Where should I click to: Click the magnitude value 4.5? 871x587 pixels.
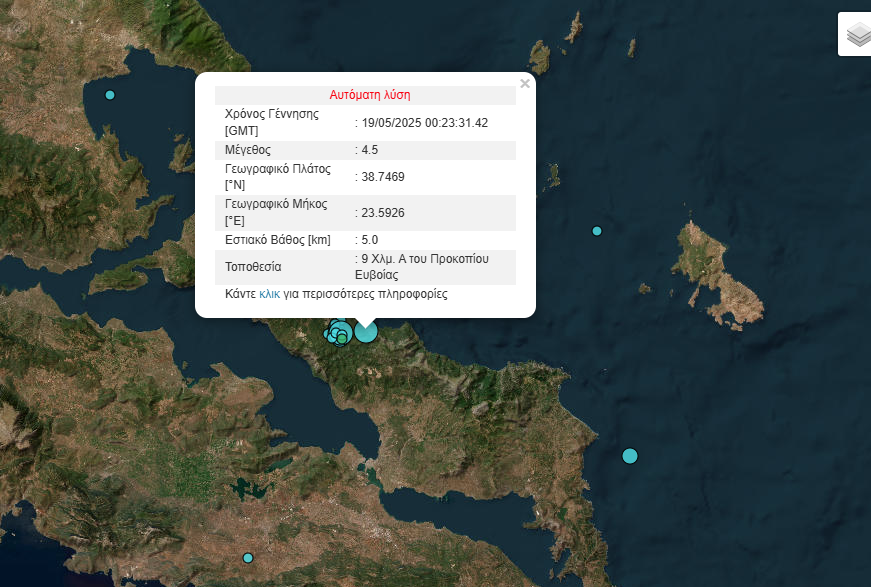click(370, 150)
